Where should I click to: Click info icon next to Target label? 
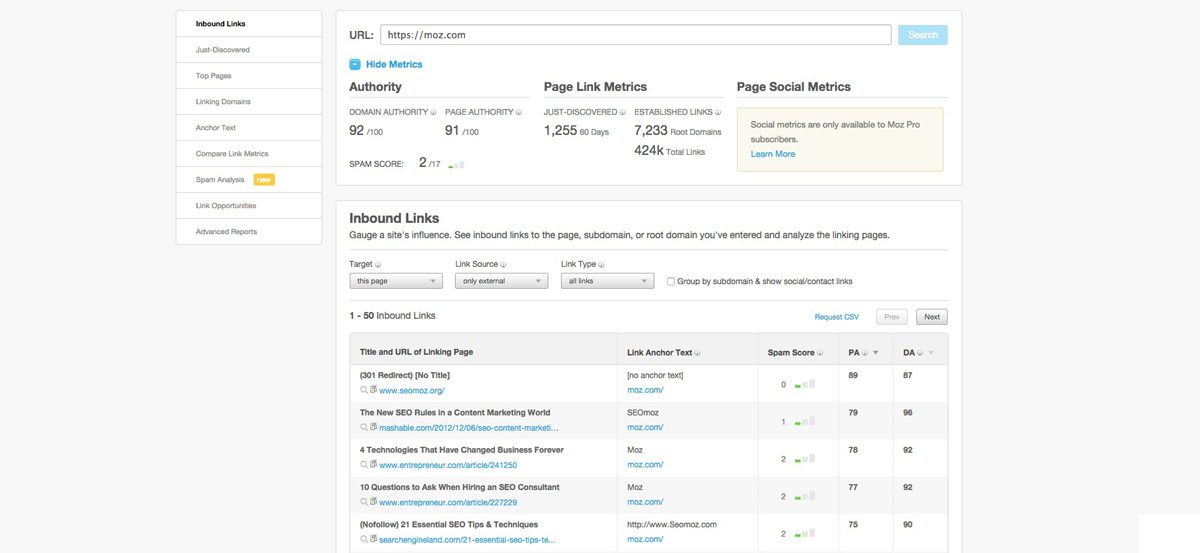pos(378,264)
